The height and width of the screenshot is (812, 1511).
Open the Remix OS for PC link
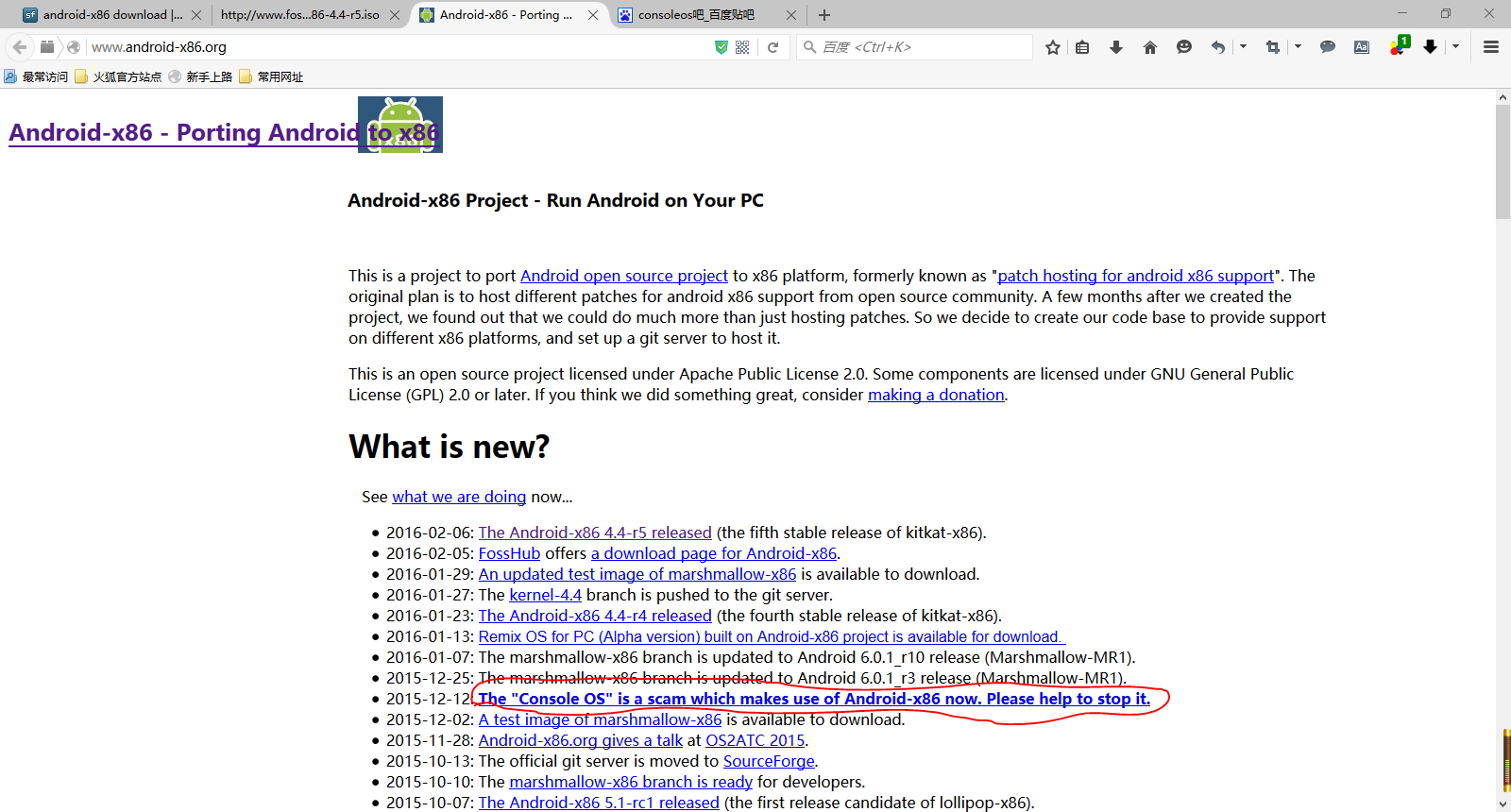[x=772, y=636]
